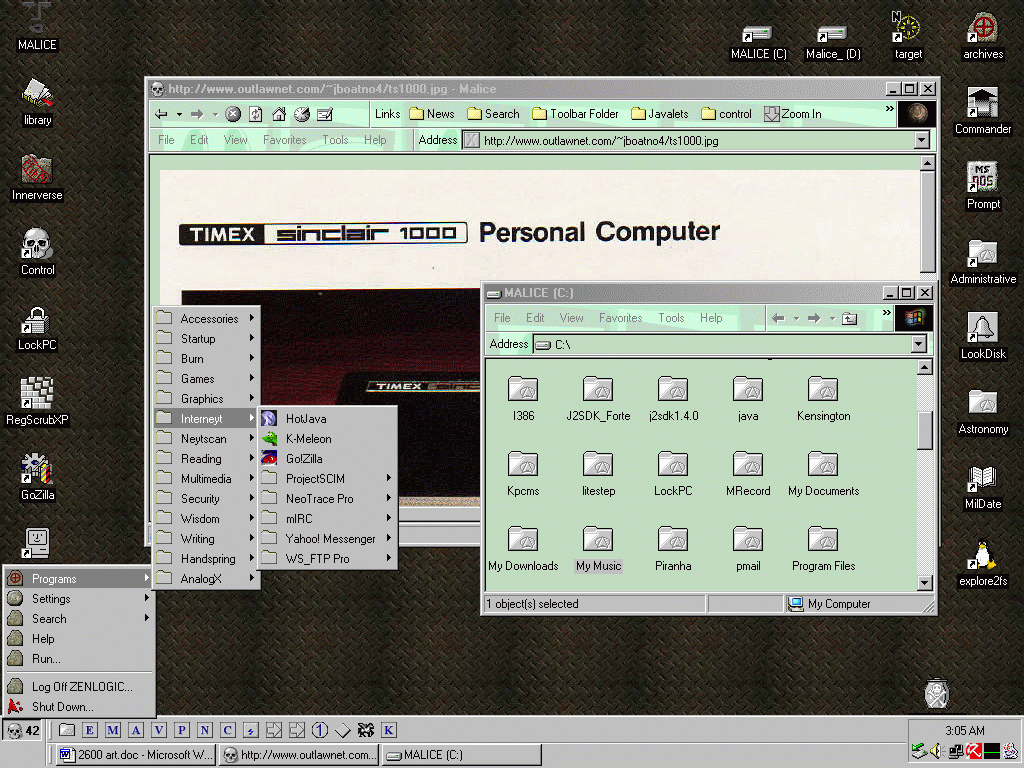Screen dimensions: 1024x768
Task: Switch to MALICE (C:) taskbar button
Action: tap(461, 755)
